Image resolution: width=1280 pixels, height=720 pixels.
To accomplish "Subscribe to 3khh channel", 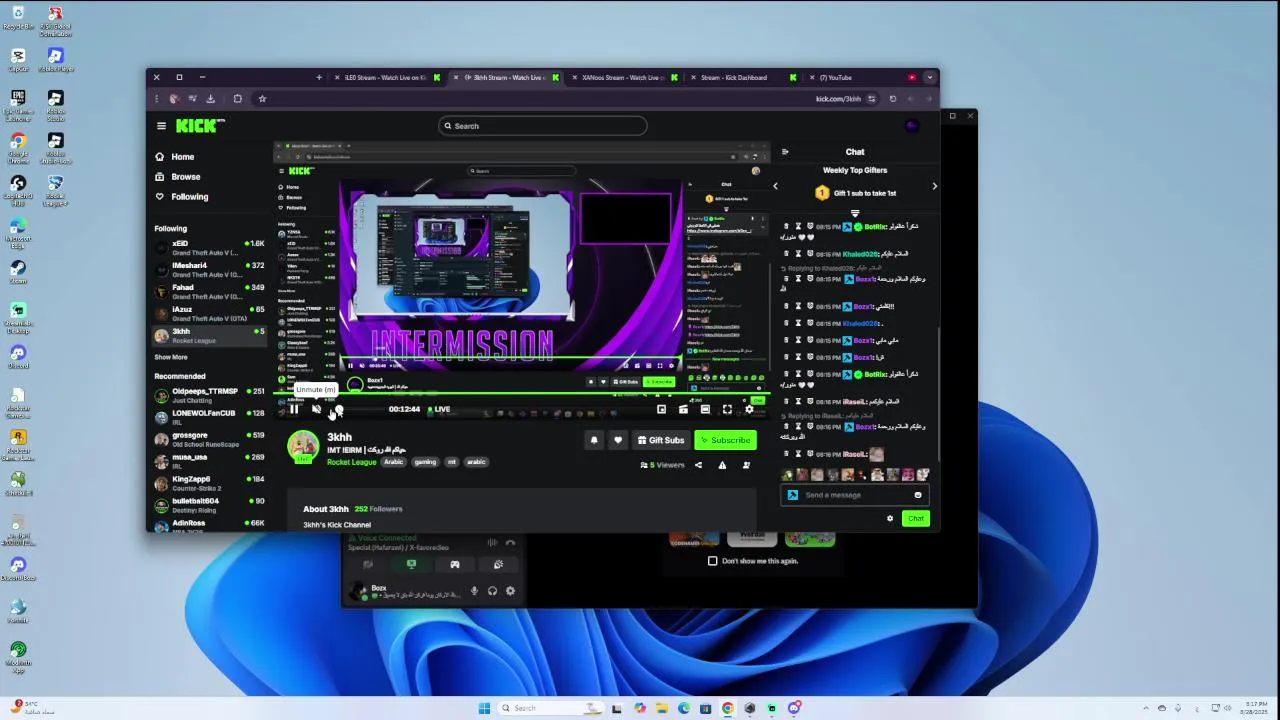I will click(x=725, y=440).
